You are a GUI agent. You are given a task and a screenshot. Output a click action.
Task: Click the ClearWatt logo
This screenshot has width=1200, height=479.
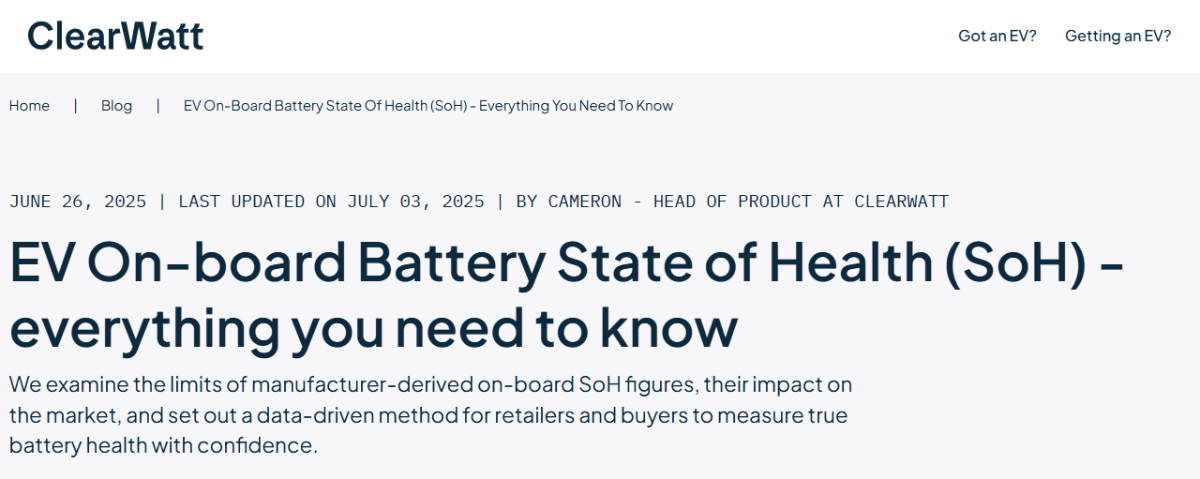(115, 36)
